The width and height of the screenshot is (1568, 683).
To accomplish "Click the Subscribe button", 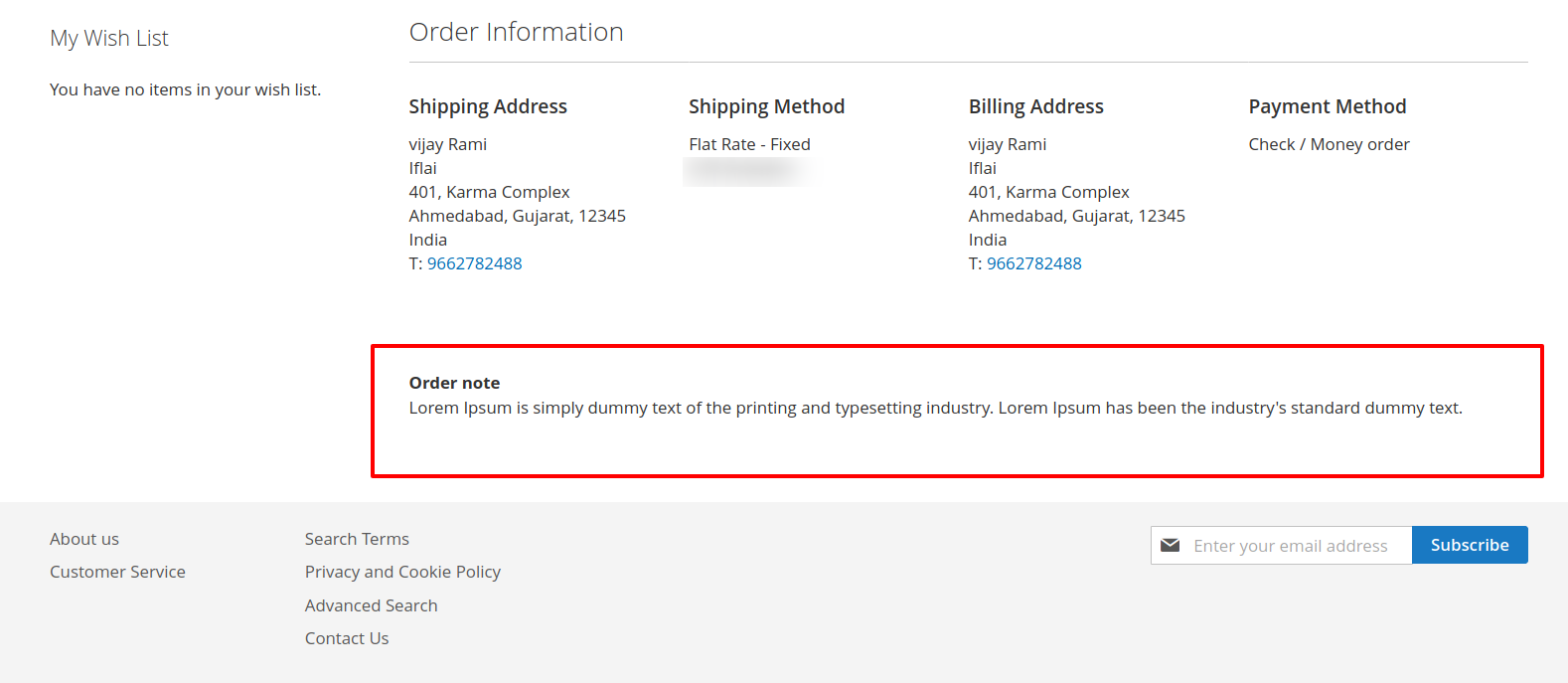I will 1470,545.
